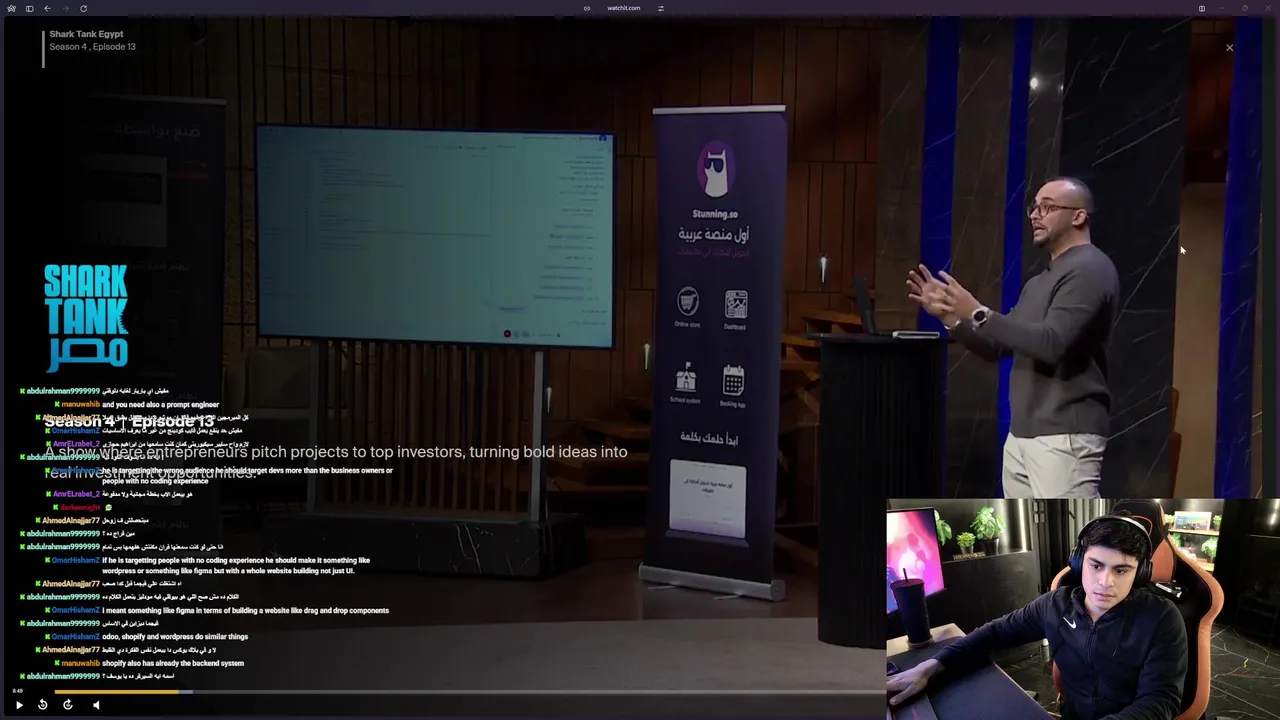1280x720 pixels.
Task: Reload the page with the refresh icon
Action: click(x=83, y=8)
